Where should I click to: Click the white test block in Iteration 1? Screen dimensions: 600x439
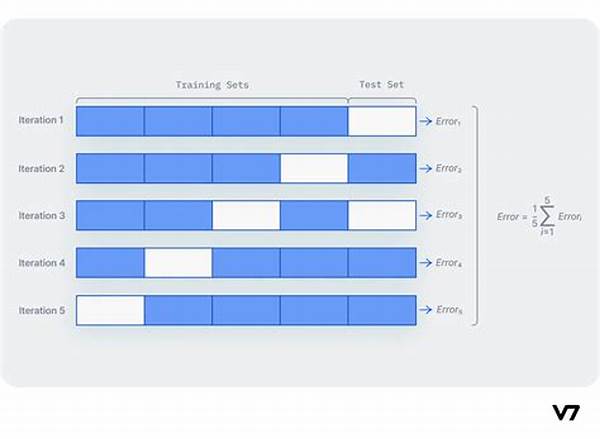click(x=382, y=121)
